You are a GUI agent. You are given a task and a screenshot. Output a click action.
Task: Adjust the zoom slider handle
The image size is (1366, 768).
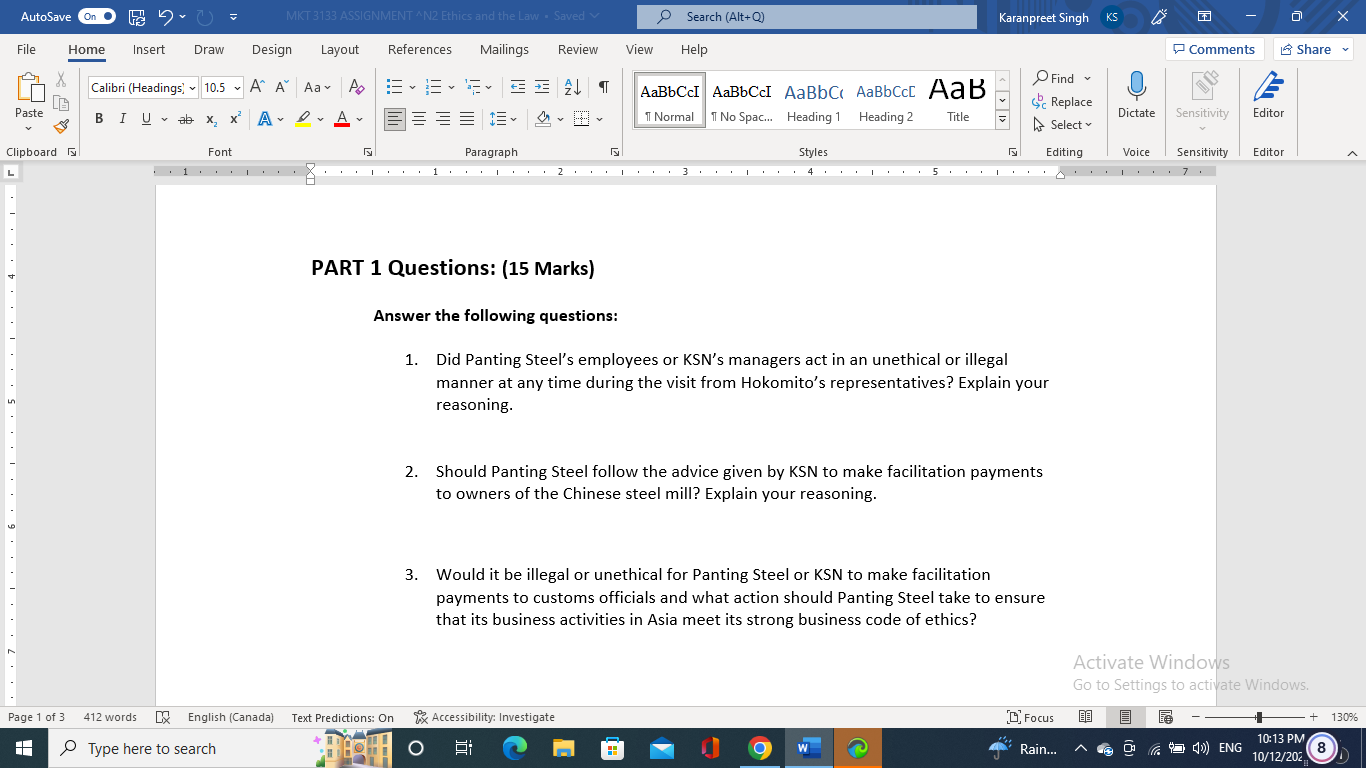tap(1258, 717)
